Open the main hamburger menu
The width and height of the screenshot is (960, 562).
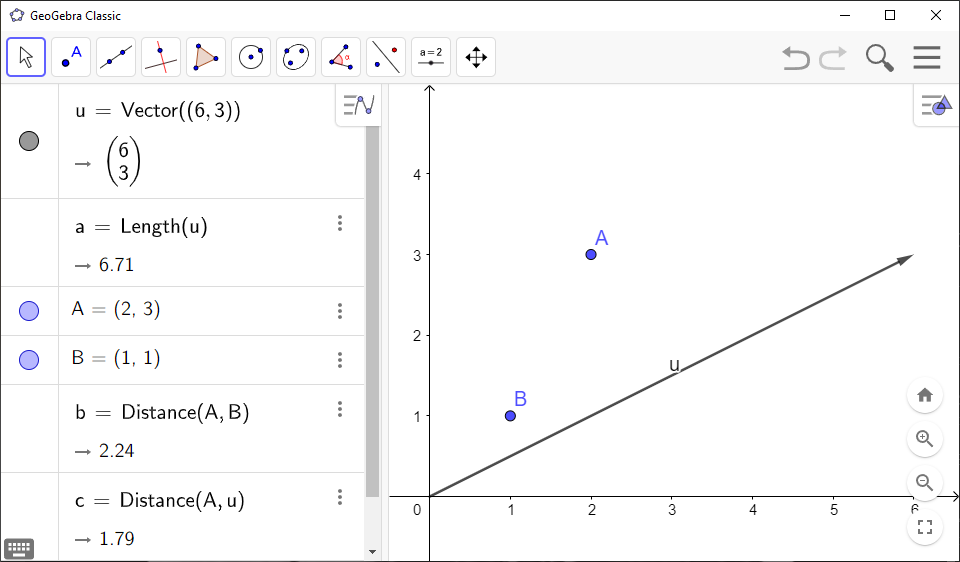pyautogui.click(x=927, y=58)
